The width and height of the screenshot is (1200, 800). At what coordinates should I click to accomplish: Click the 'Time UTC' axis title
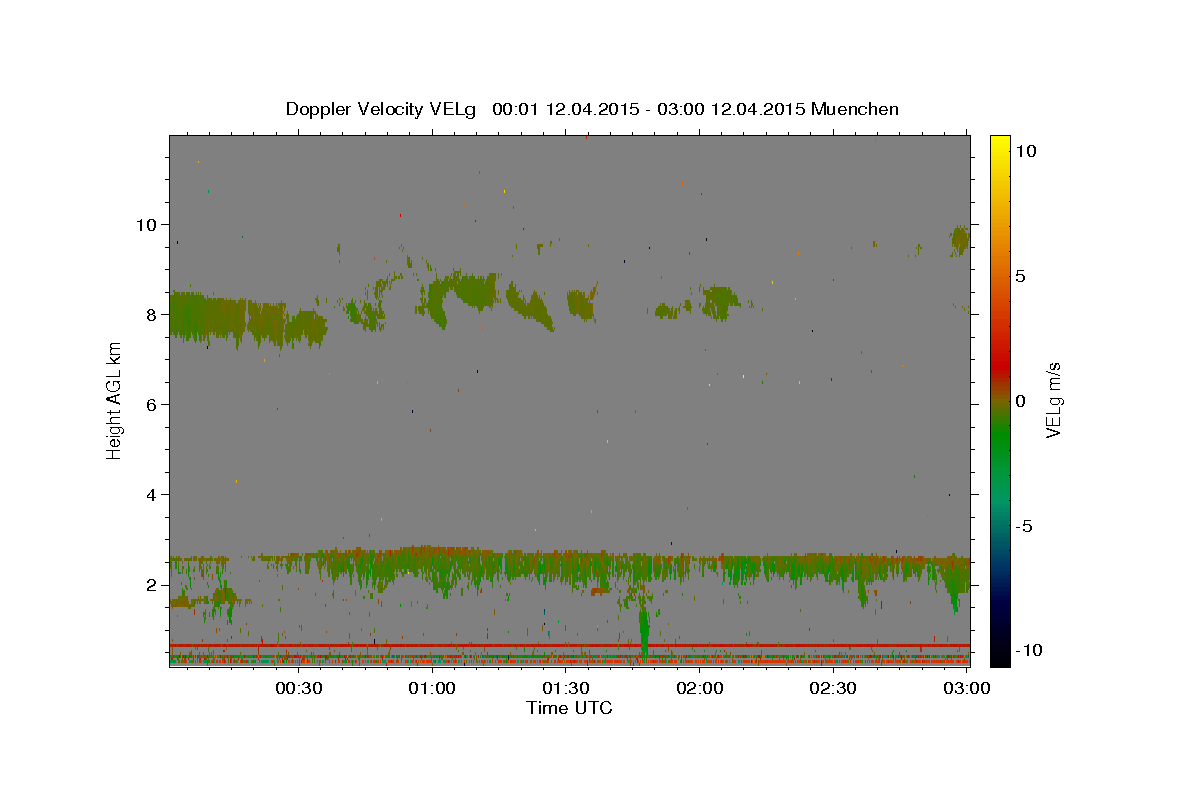[x=569, y=708]
